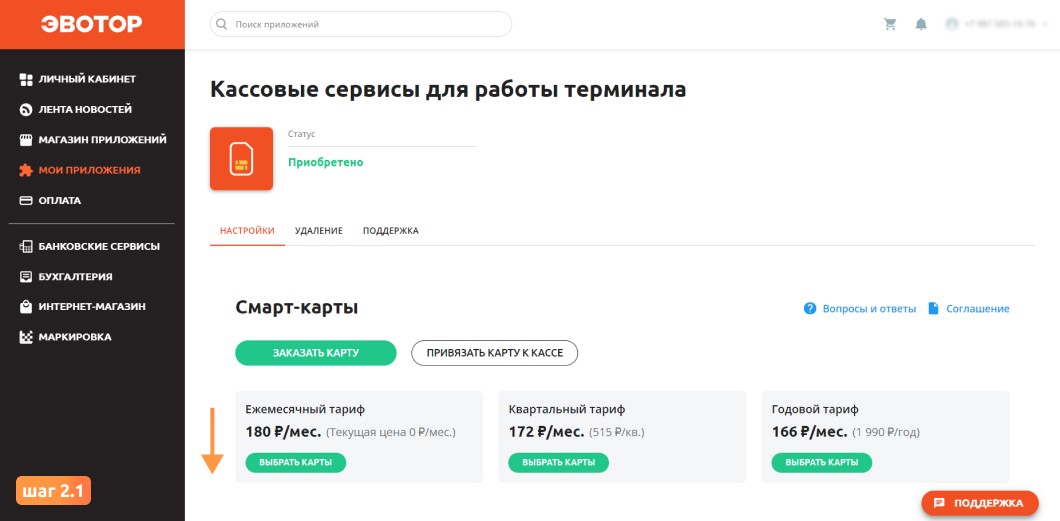Click the Заказать карту button
The width and height of the screenshot is (1060, 521).
pyautogui.click(x=316, y=353)
